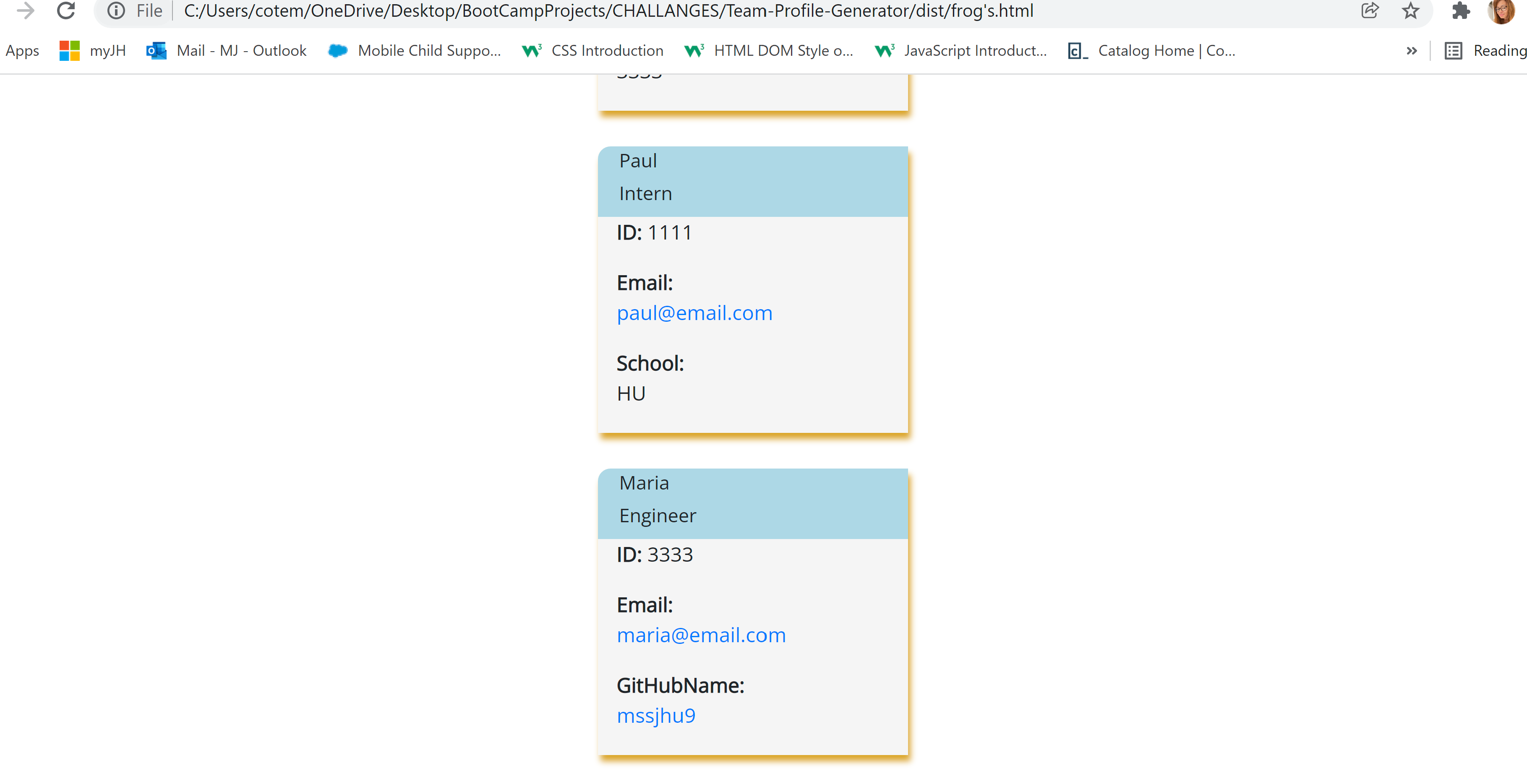The width and height of the screenshot is (1527, 784).
Task: Click the maria@email.com link
Action: pyautogui.click(x=701, y=635)
